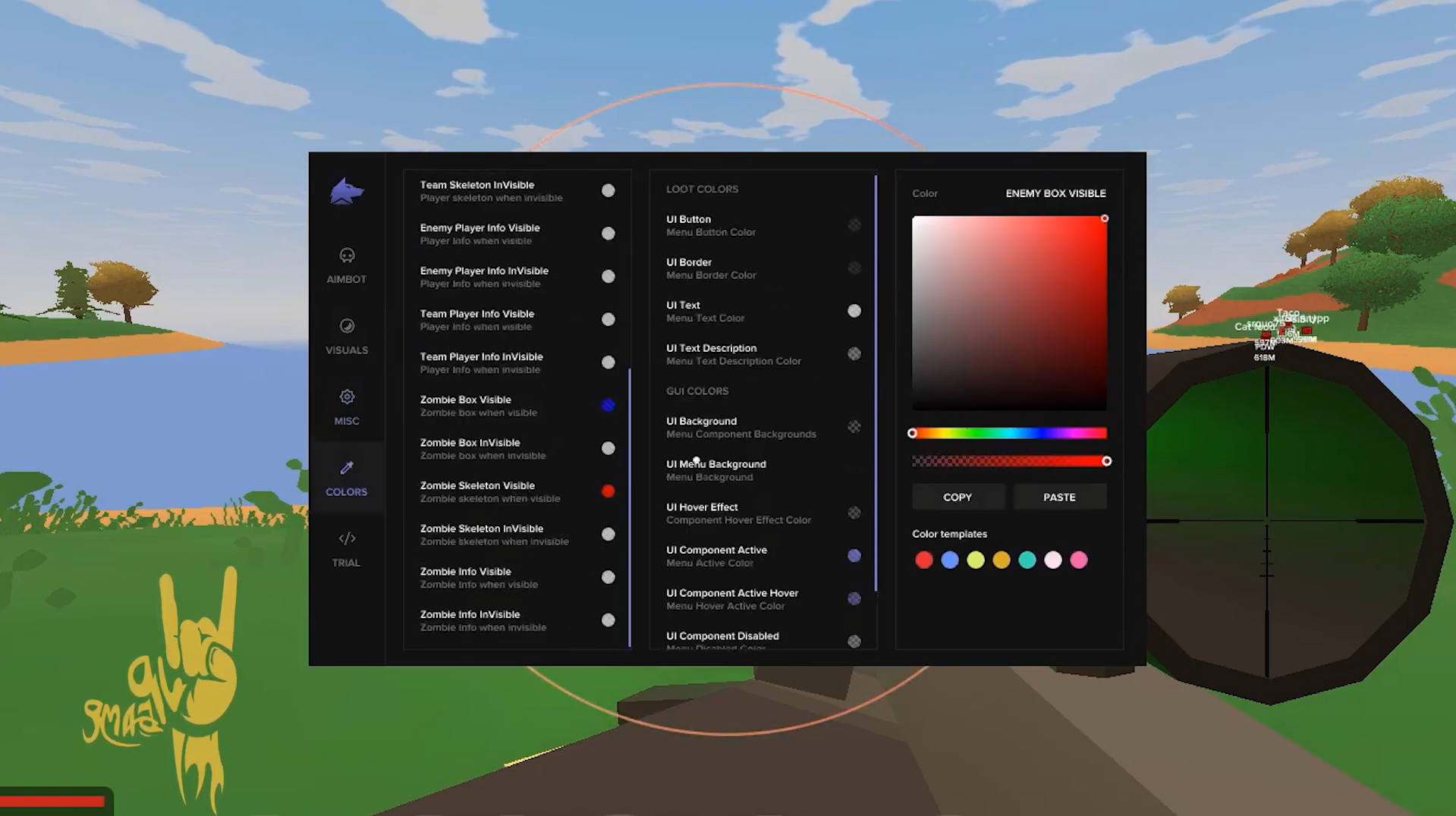
Task: Pick the teal color template
Action: click(1027, 560)
